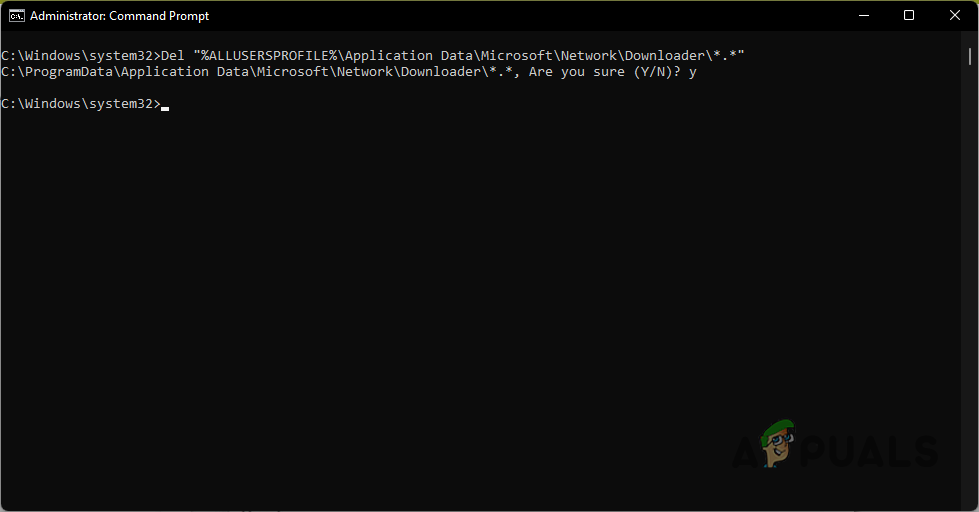
Task: Close the Administrator Command Prompt window
Action: click(x=954, y=15)
